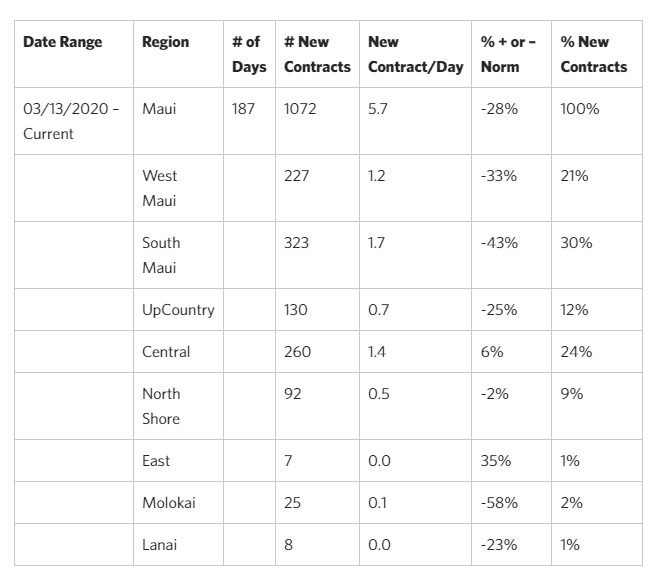Select the Central region cell
The image size is (665, 580).
point(166,352)
